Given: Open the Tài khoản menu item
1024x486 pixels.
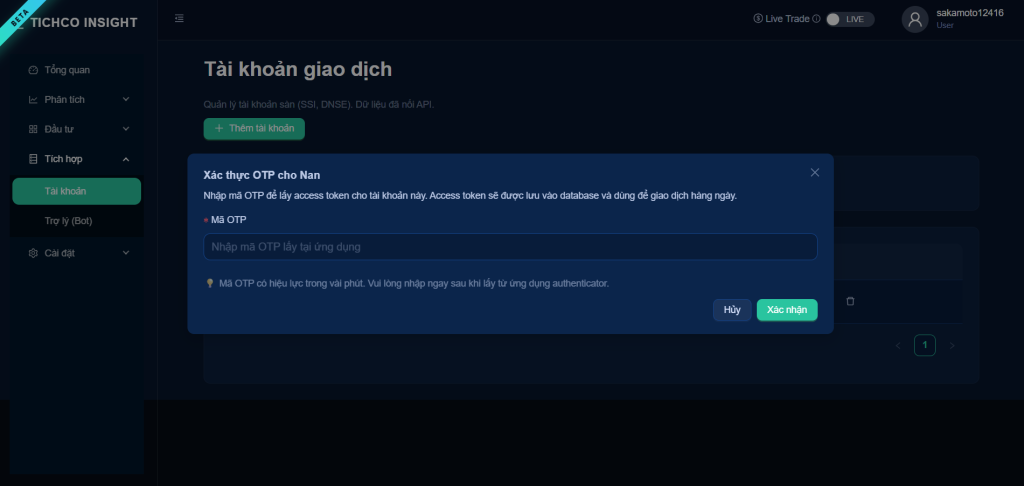Looking at the screenshot, I should pyautogui.click(x=76, y=191).
